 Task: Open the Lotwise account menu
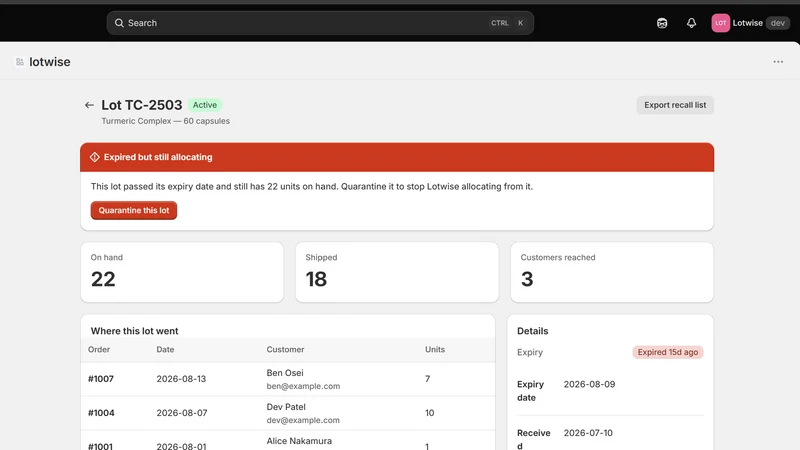(x=750, y=23)
